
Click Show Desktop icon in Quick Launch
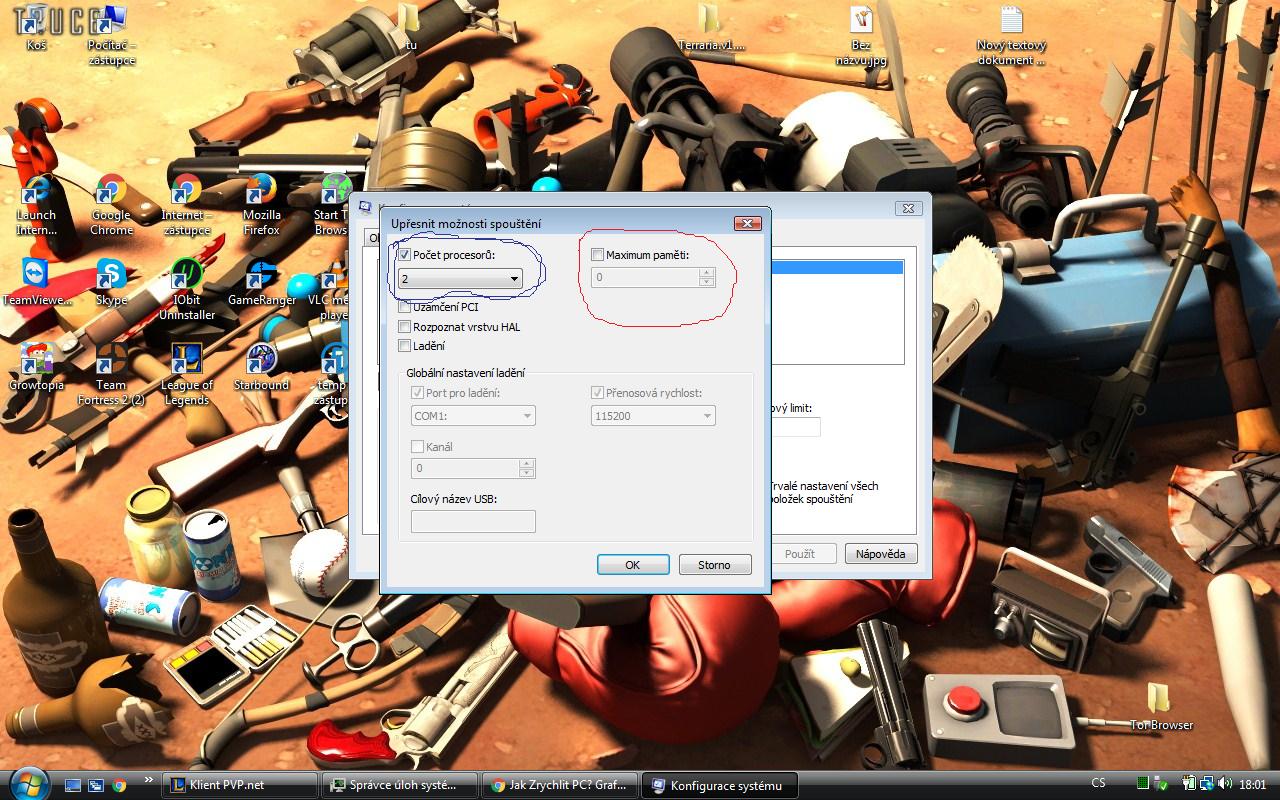(72, 785)
